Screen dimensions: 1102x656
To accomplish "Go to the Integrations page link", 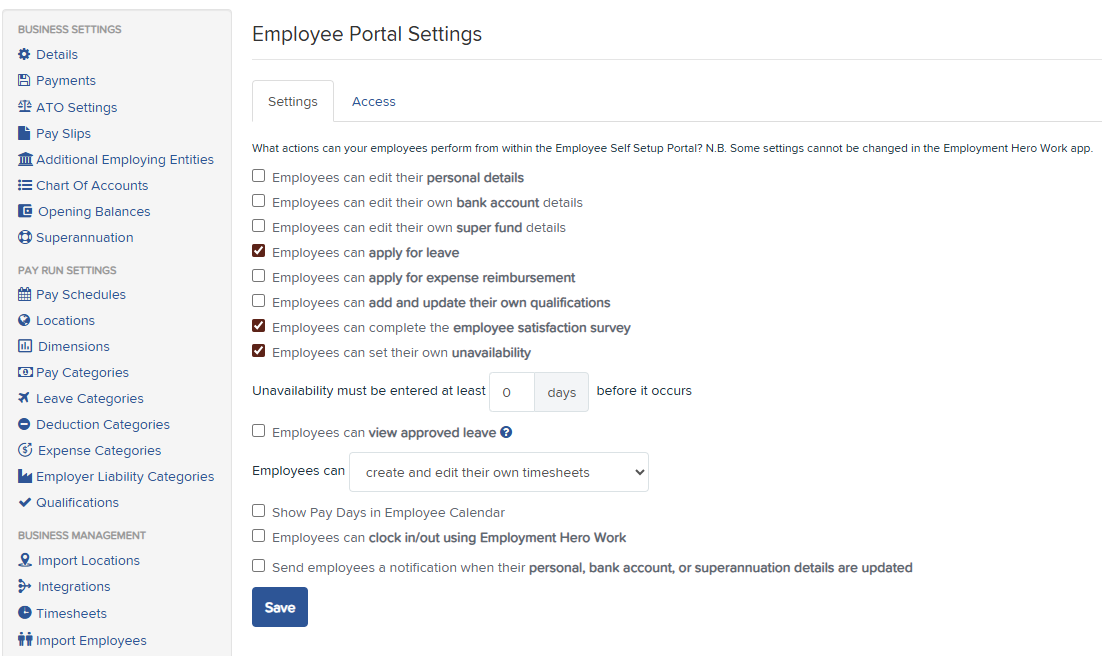I will point(74,587).
